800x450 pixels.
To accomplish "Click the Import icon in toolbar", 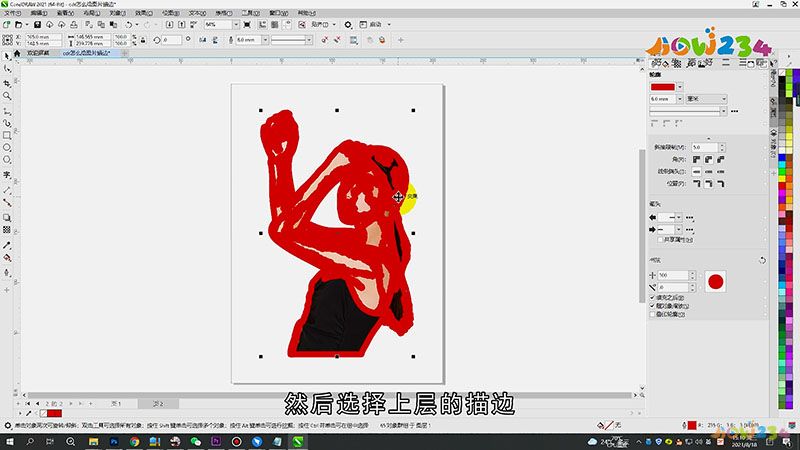I will point(169,24).
